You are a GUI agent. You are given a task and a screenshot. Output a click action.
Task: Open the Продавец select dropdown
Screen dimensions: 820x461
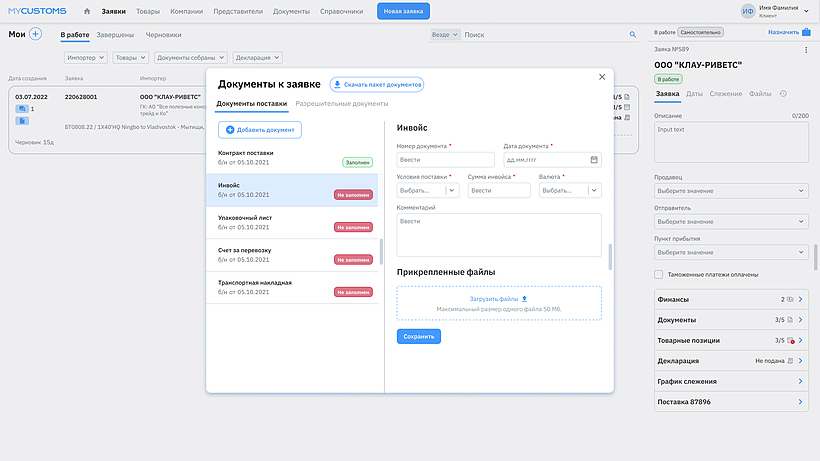[730, 191]
